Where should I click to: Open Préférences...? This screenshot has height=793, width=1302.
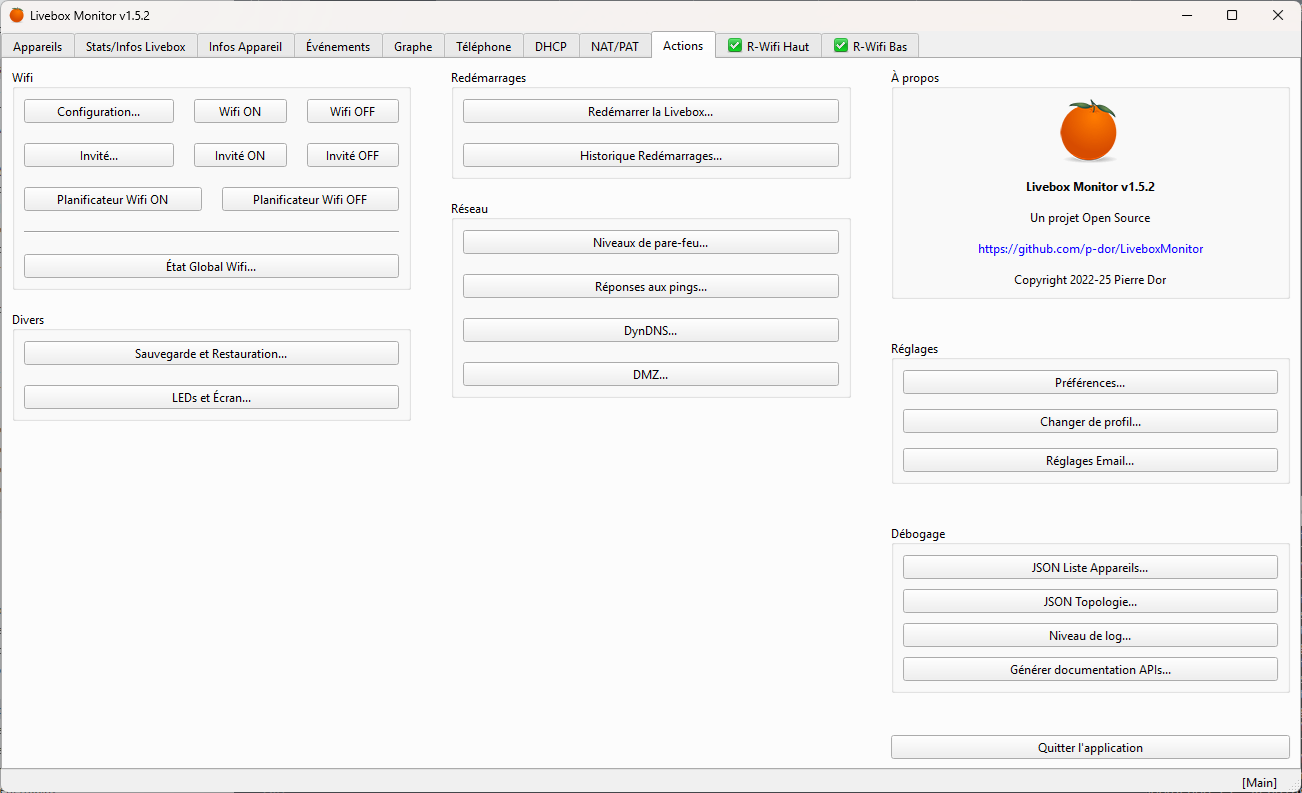coord(1090,382)
